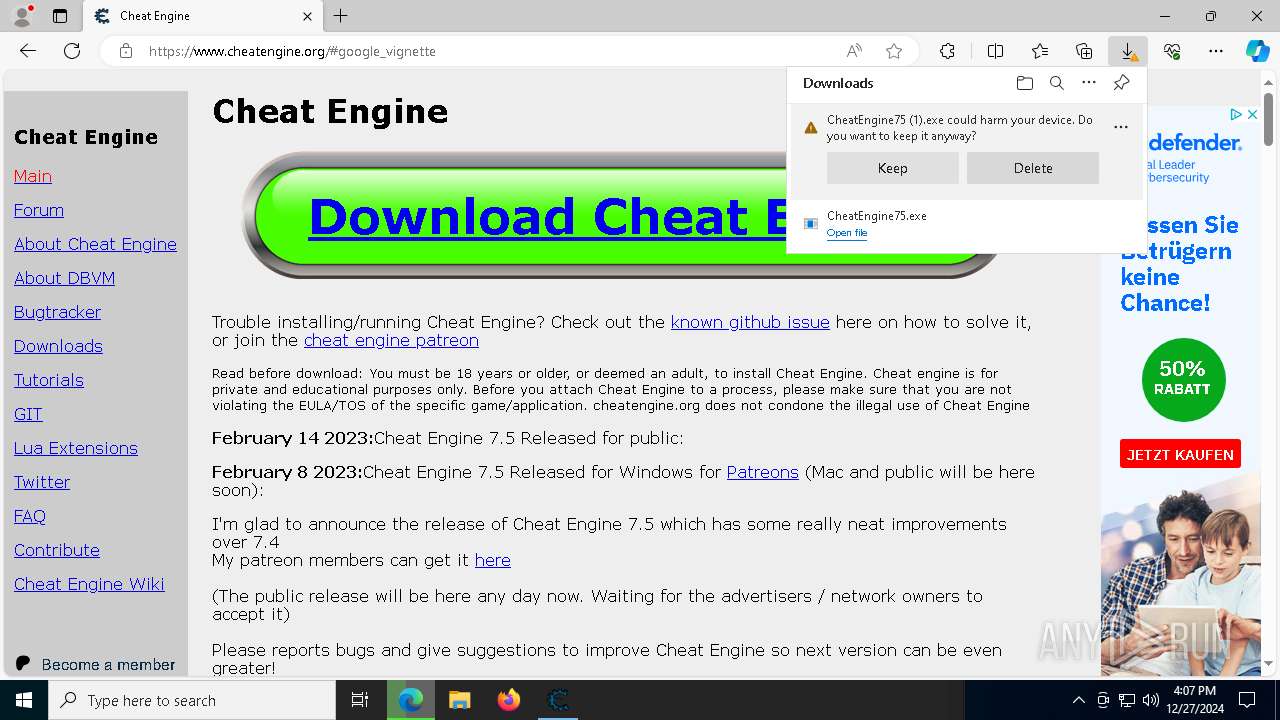This screenshot has height=720, width=1280.
Task: Open FAQ sidebar link
Action: point(30,516)
